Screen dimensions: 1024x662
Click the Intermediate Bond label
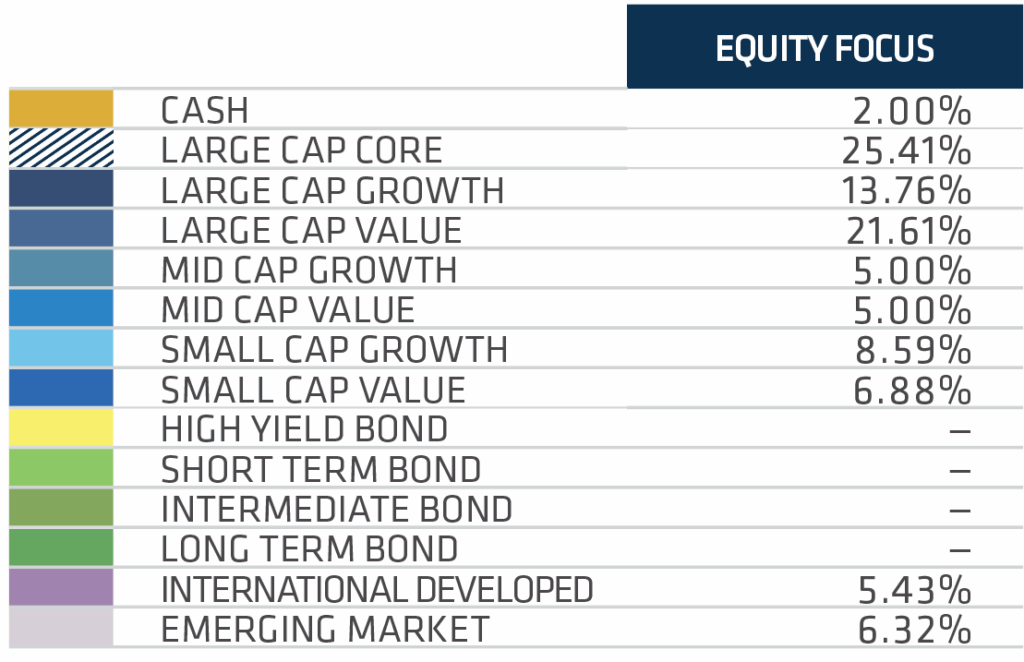336,509
